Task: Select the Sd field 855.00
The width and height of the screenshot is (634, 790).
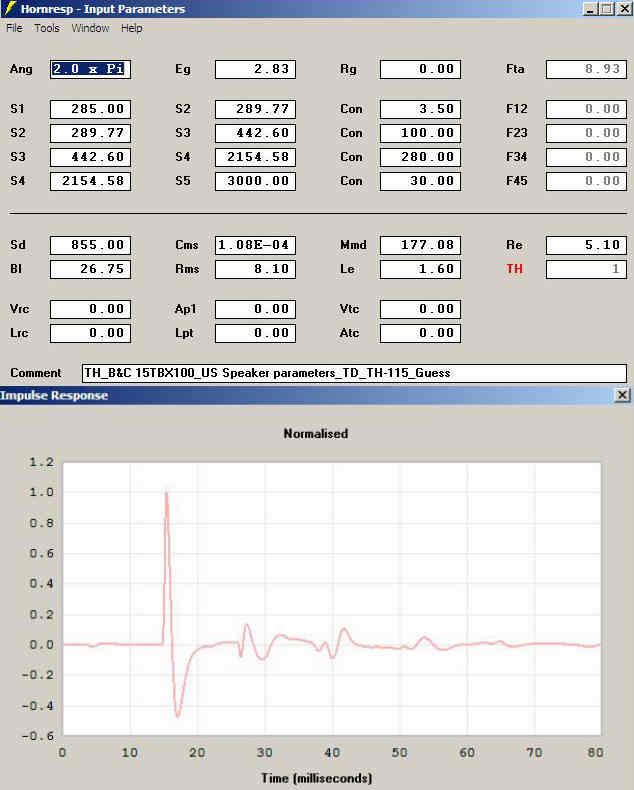Action: pyautogui.click(x=90, y=245)
